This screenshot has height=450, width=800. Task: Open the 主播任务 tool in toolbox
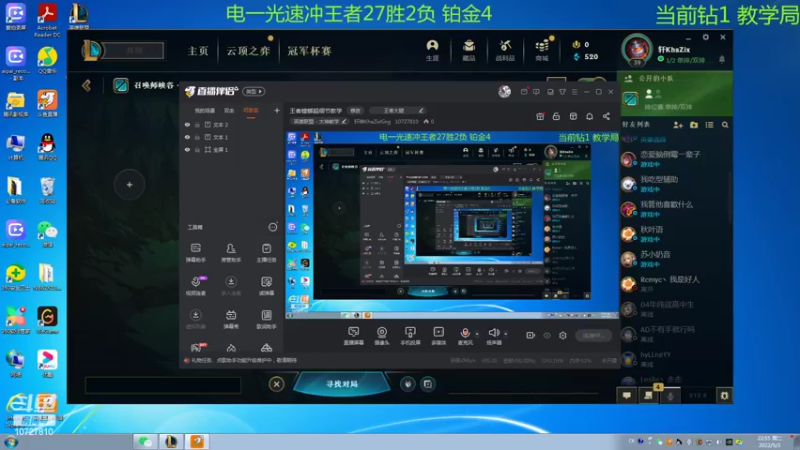click(266, 253)
